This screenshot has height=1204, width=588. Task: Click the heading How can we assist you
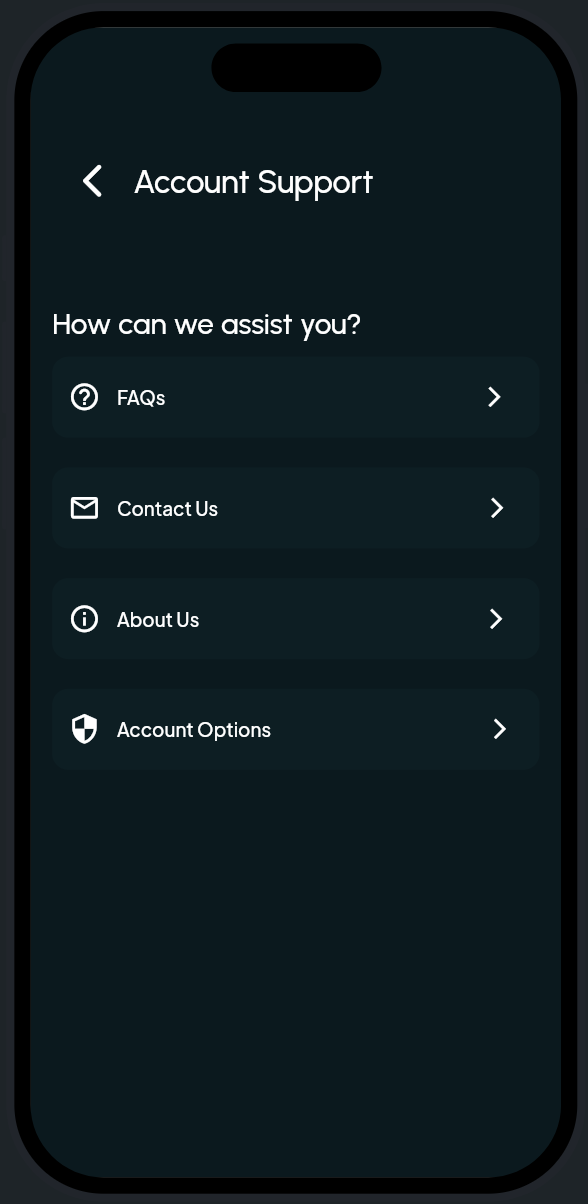[x=206, y=324]
